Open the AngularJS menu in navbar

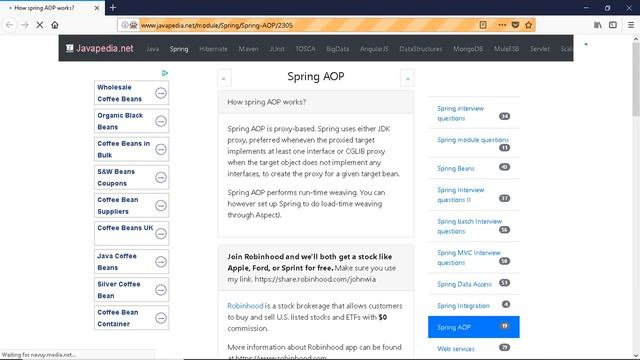click(374, 49)
